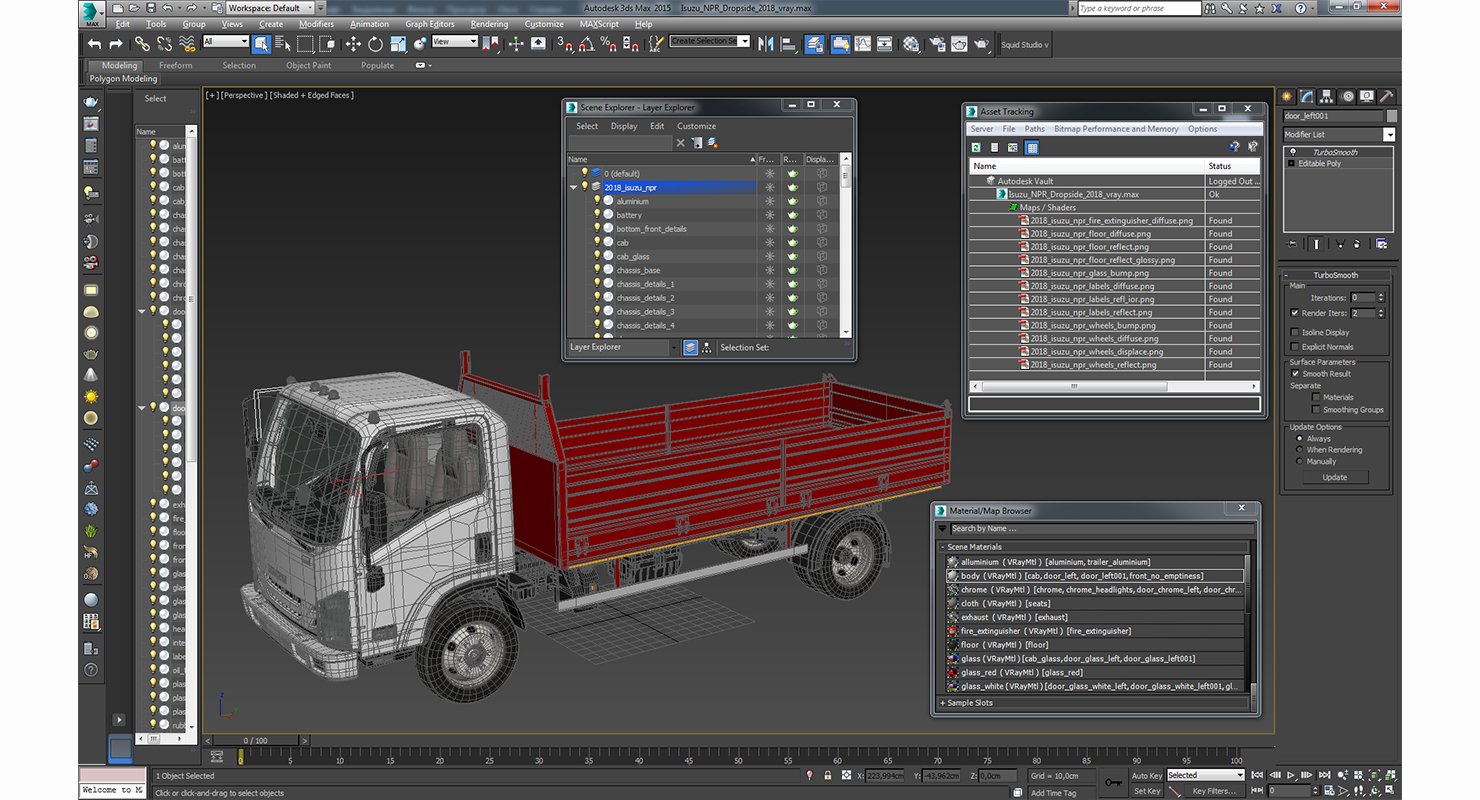The height and width of the screenshot is (800, 1480).
Task: Check the Separate by Materials checkbox
Action: [1315, 397]
